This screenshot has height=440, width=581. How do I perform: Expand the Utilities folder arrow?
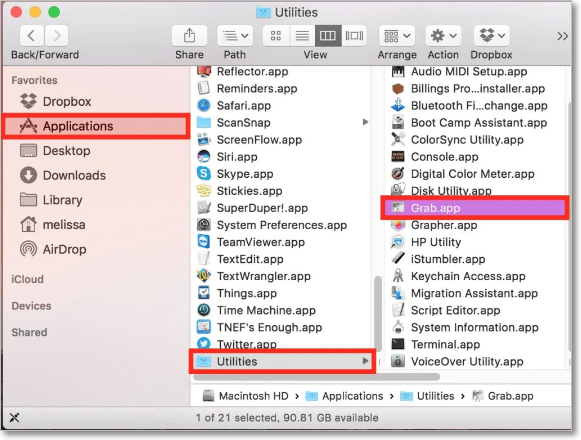pyautogui.click(x=365, y=361)
